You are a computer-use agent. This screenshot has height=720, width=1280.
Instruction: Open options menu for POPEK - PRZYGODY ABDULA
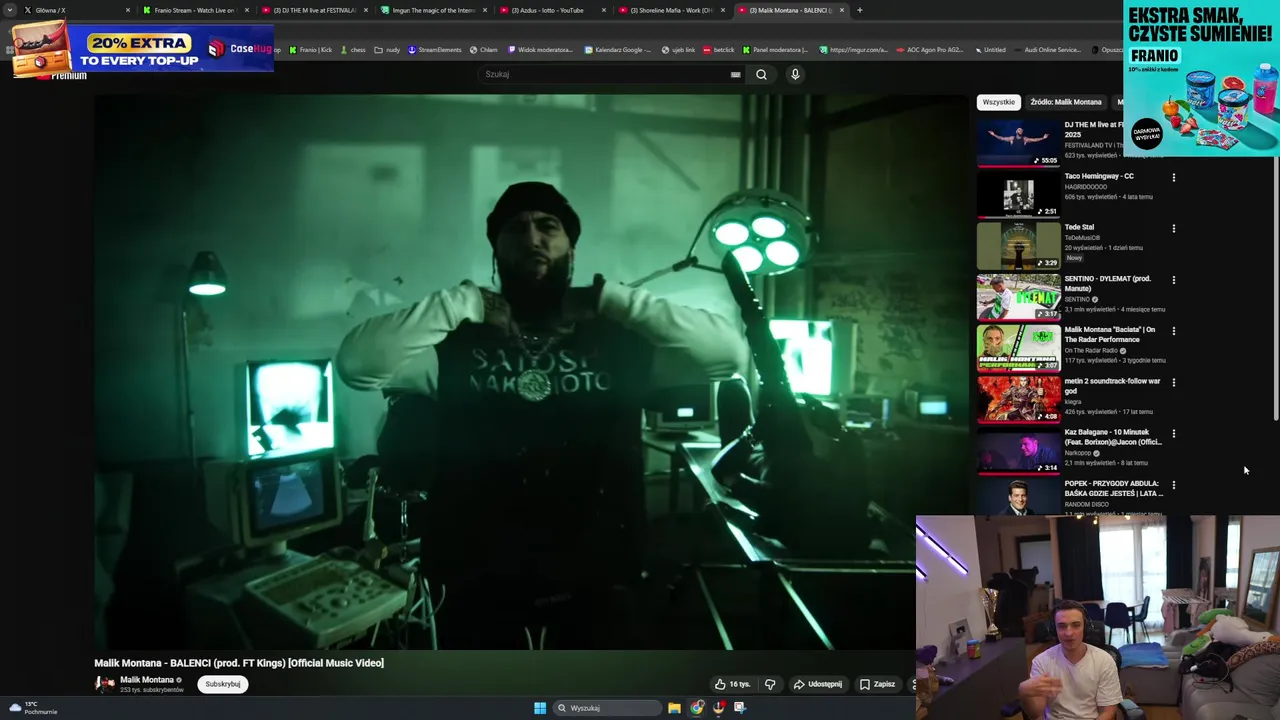point(1174,485)
